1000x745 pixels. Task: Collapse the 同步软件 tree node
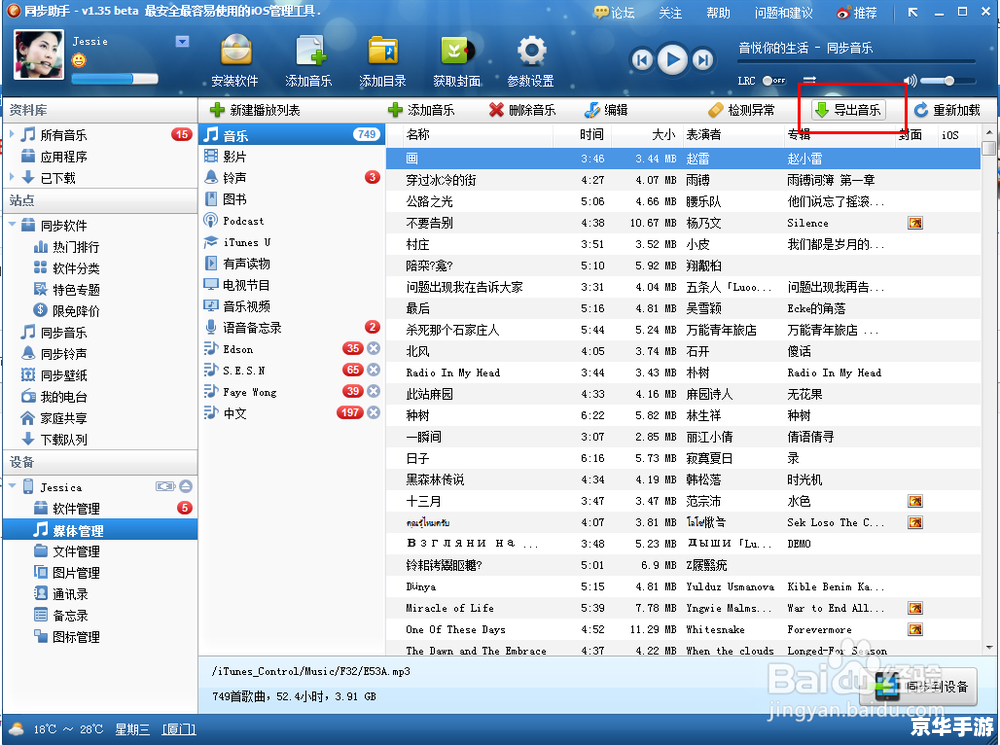pos(11,225)
